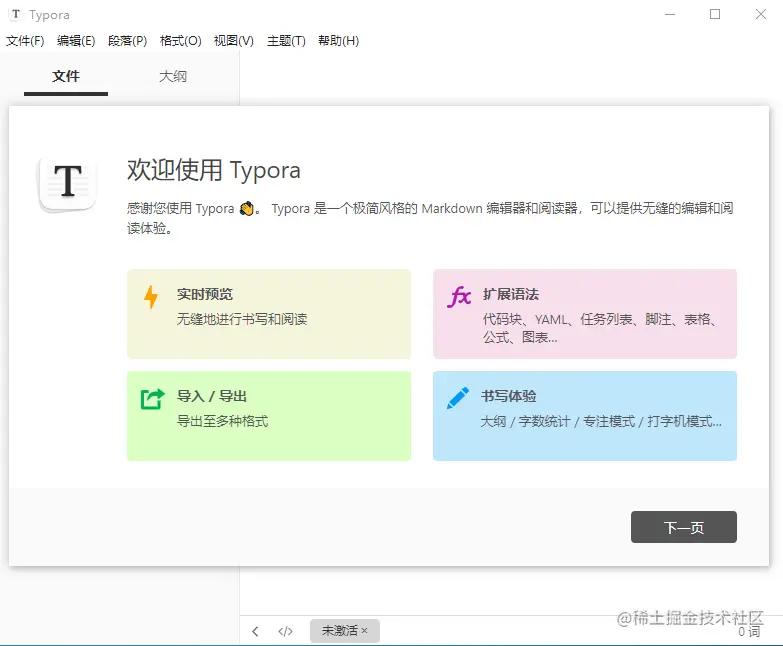783x646 pixels.
Task: Click the 欢迎使用 Typora heading
Action: [x=214, y=170]
